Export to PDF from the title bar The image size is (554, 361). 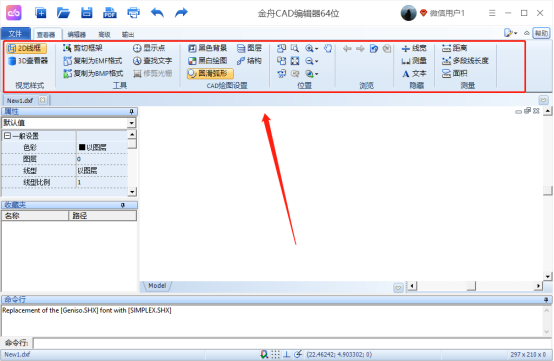tap(110, 13)
